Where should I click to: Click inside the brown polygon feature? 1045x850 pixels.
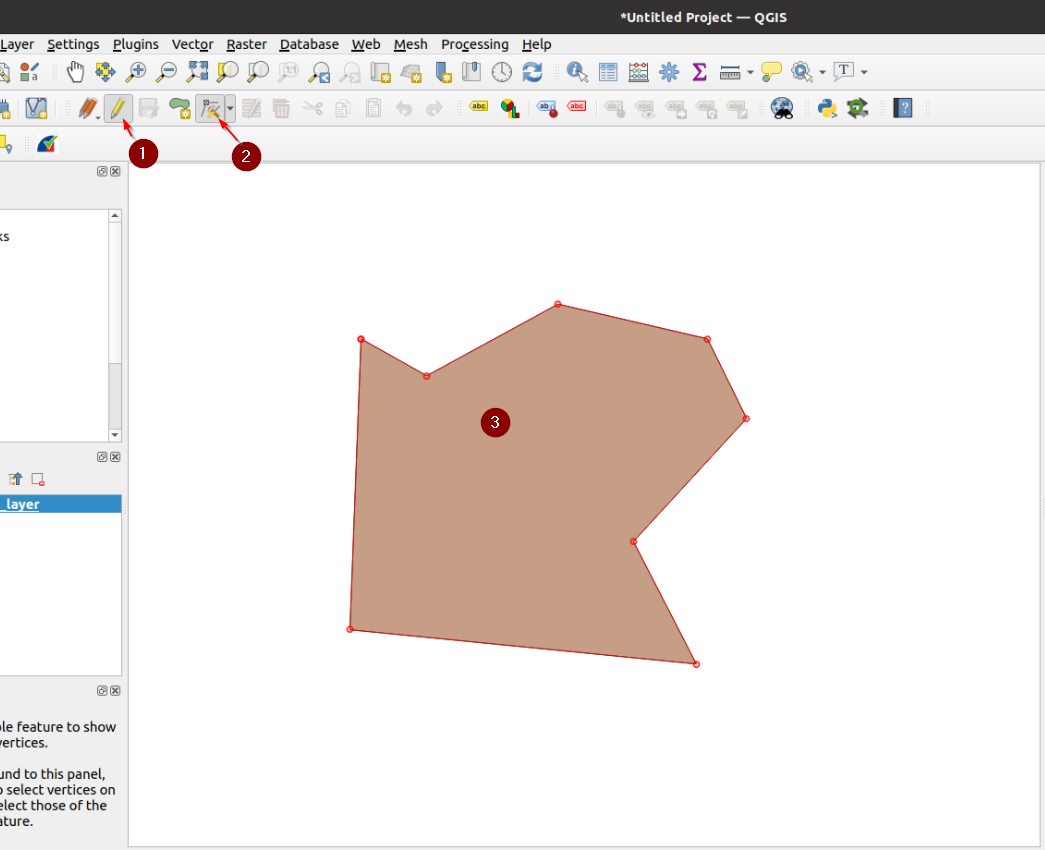pyautogui.click(x=533, y=493)
